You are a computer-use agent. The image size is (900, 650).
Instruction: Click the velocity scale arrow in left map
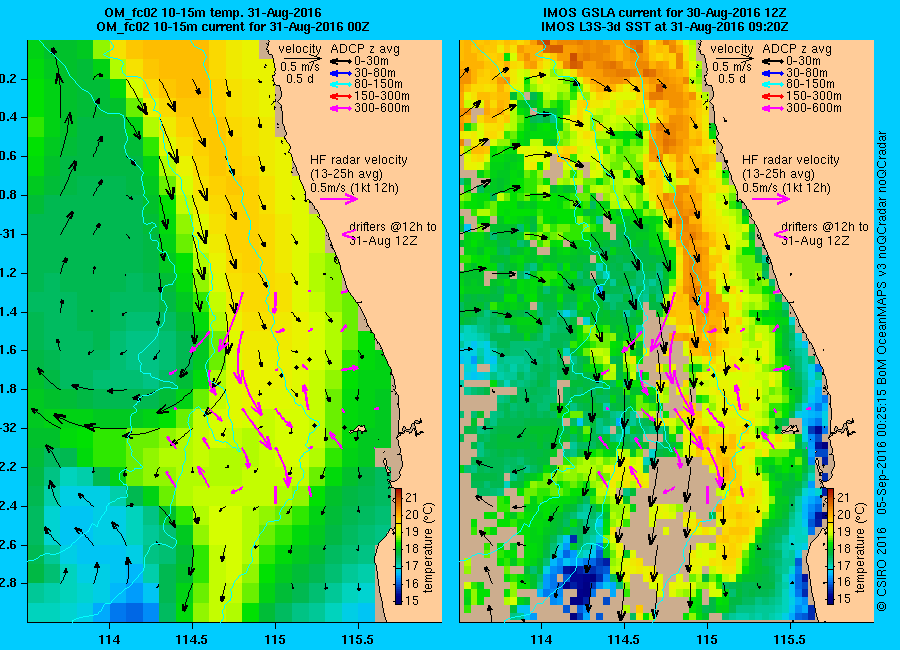(302, 59)
